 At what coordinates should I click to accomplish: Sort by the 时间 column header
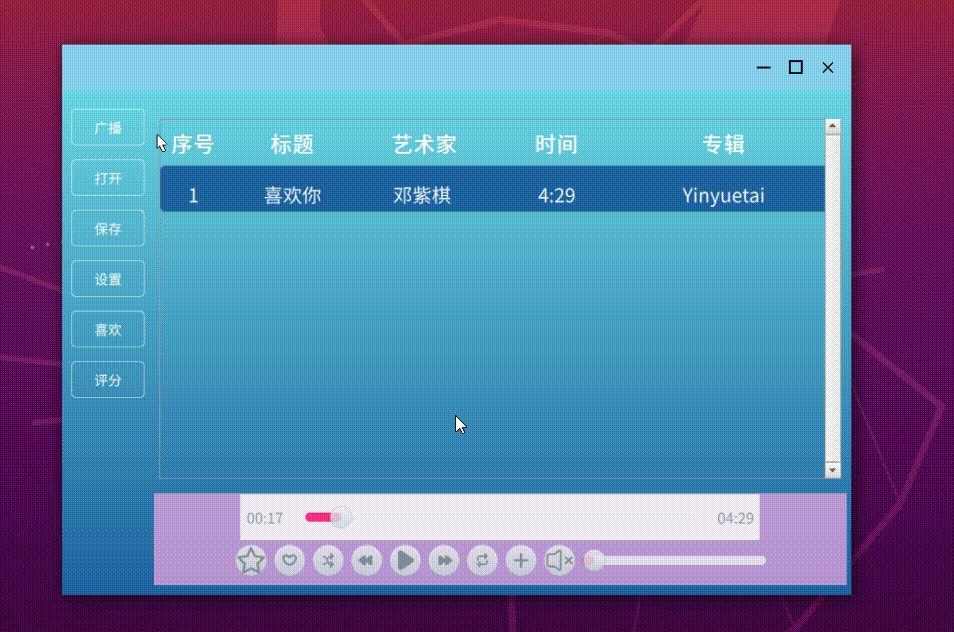[556, 145]
